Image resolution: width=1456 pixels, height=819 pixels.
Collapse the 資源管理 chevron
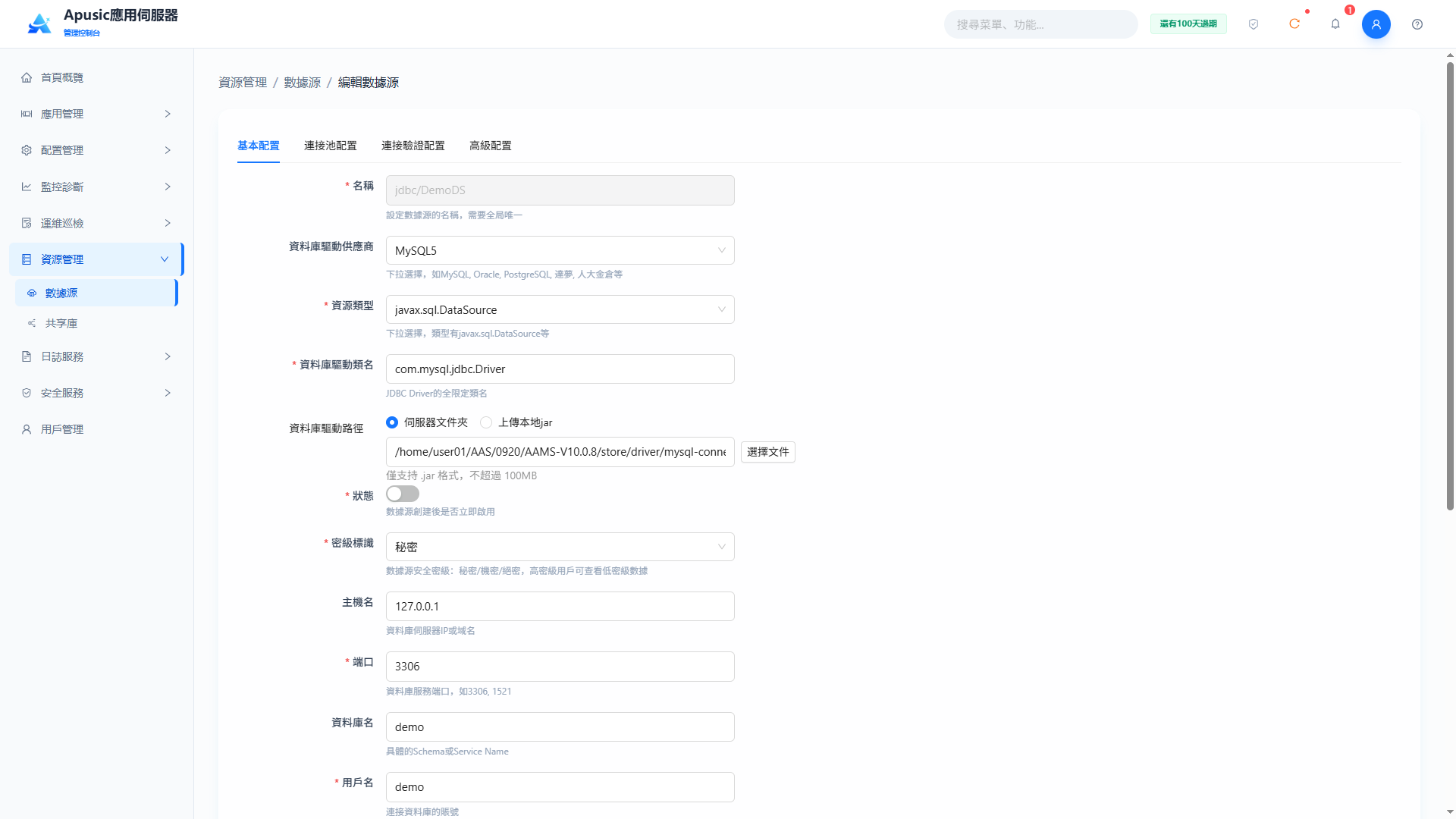(x=165, y=259)
